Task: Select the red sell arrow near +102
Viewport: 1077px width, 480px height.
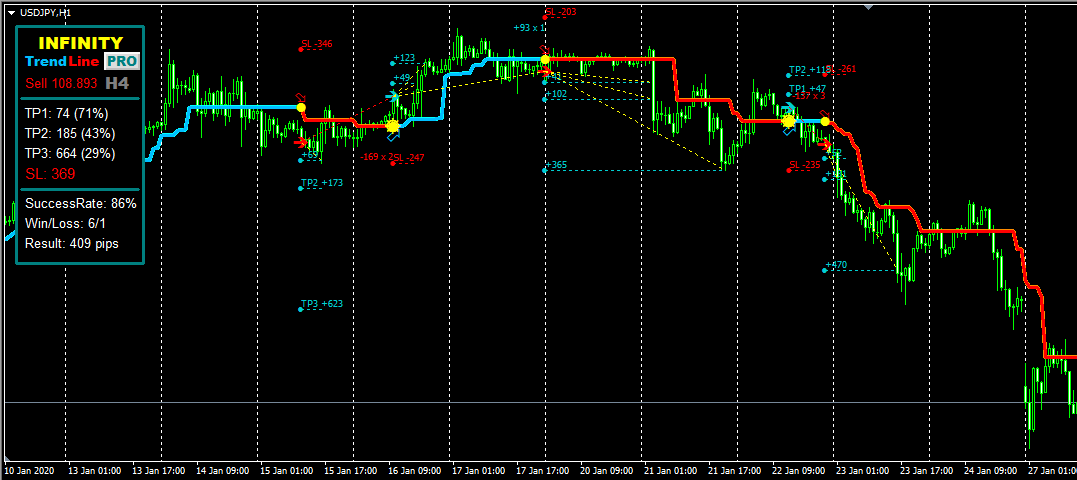Action: coord(544,71)
